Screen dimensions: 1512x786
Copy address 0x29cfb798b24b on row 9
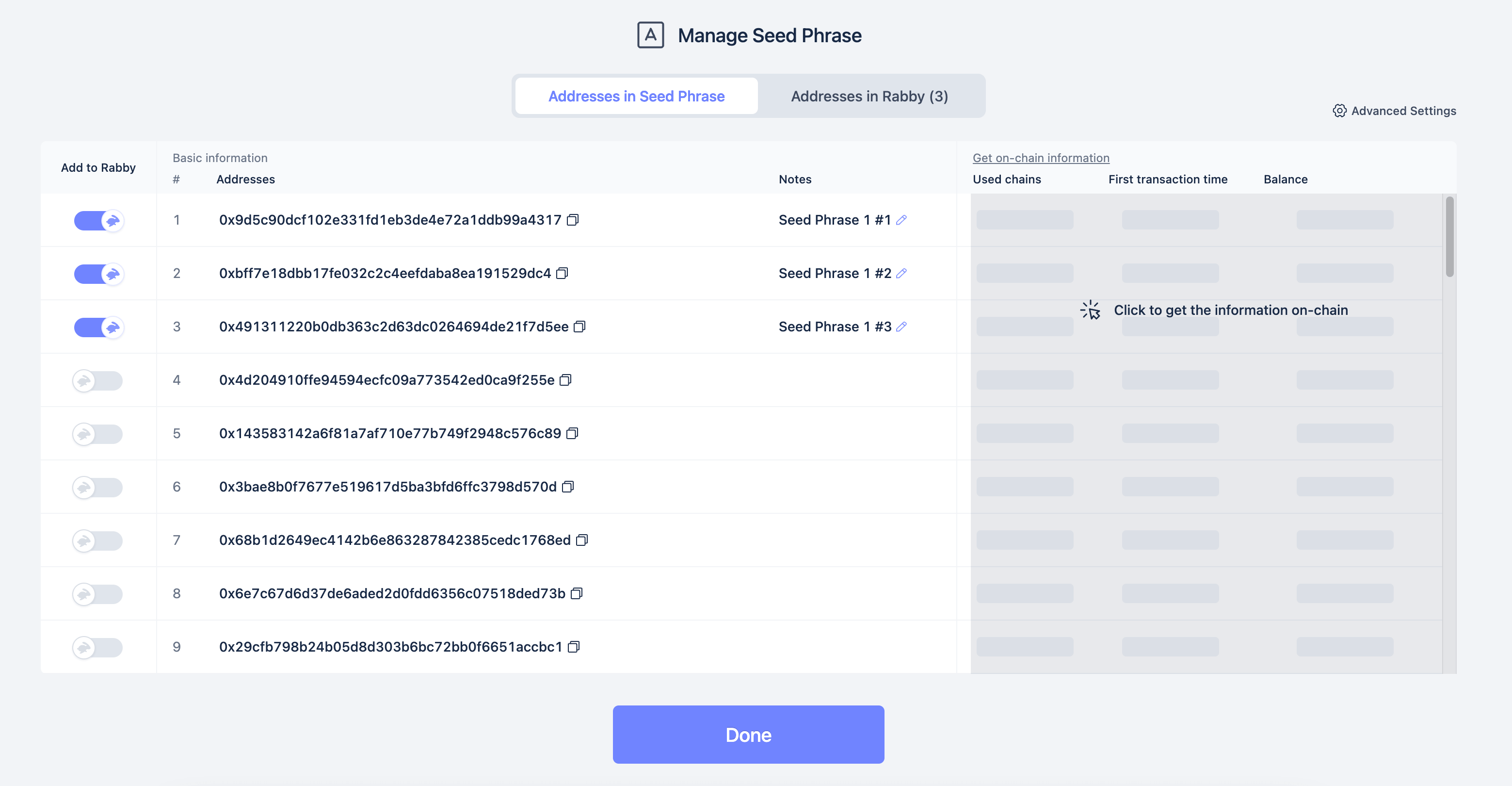(x=574, y=647)
